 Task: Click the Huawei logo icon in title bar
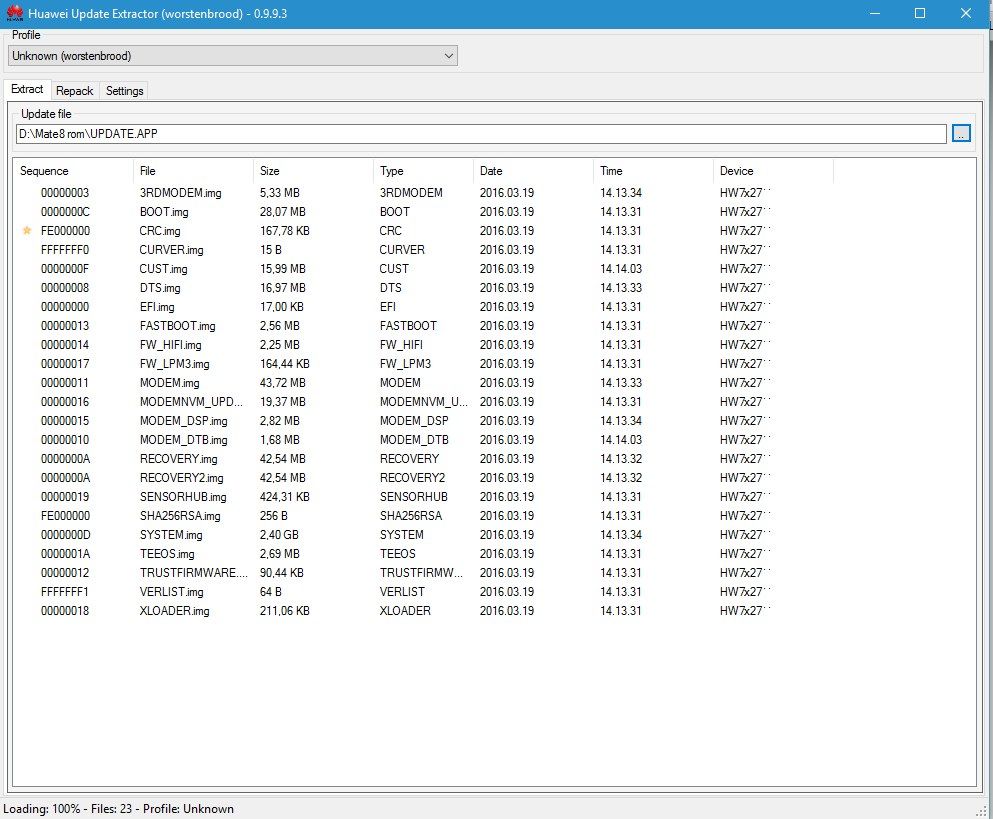point(15,13)
